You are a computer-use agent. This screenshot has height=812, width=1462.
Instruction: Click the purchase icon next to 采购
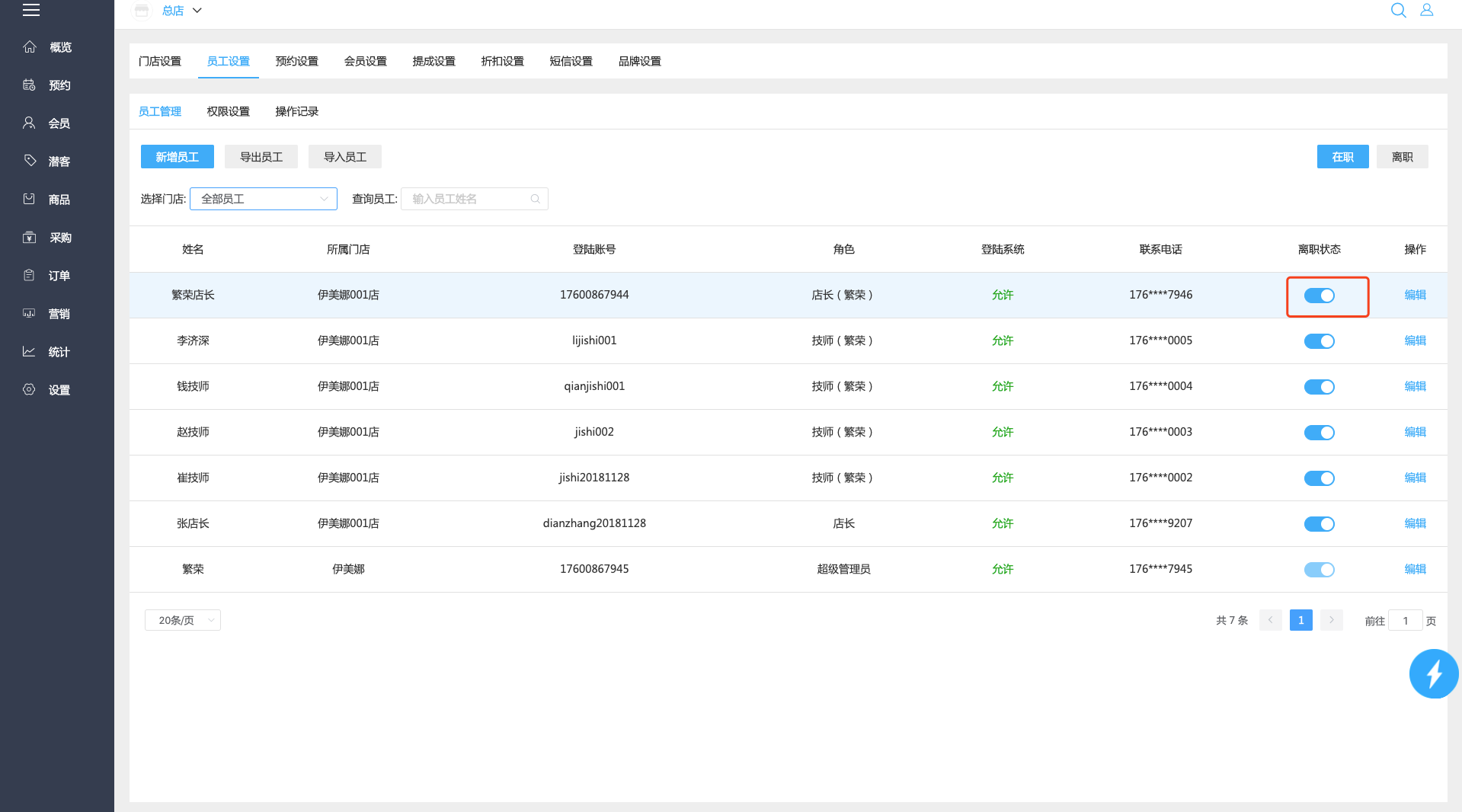[x=30, y=237]
